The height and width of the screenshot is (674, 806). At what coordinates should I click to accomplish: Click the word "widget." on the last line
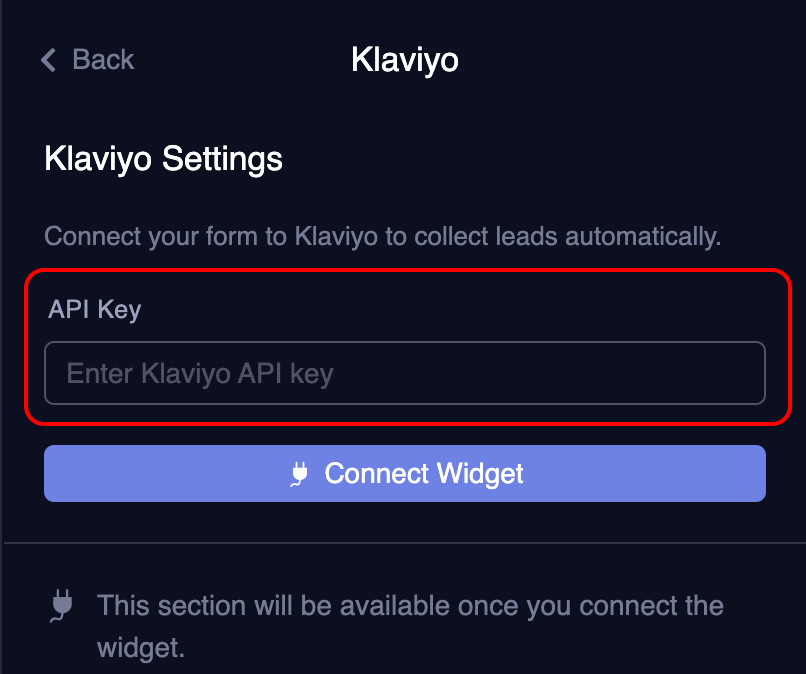tap(141, 647)
